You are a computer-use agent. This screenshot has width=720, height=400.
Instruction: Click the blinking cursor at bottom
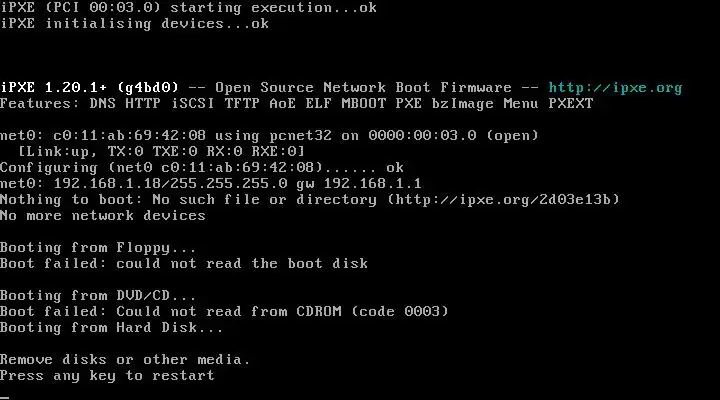click(x=4, y=394)
